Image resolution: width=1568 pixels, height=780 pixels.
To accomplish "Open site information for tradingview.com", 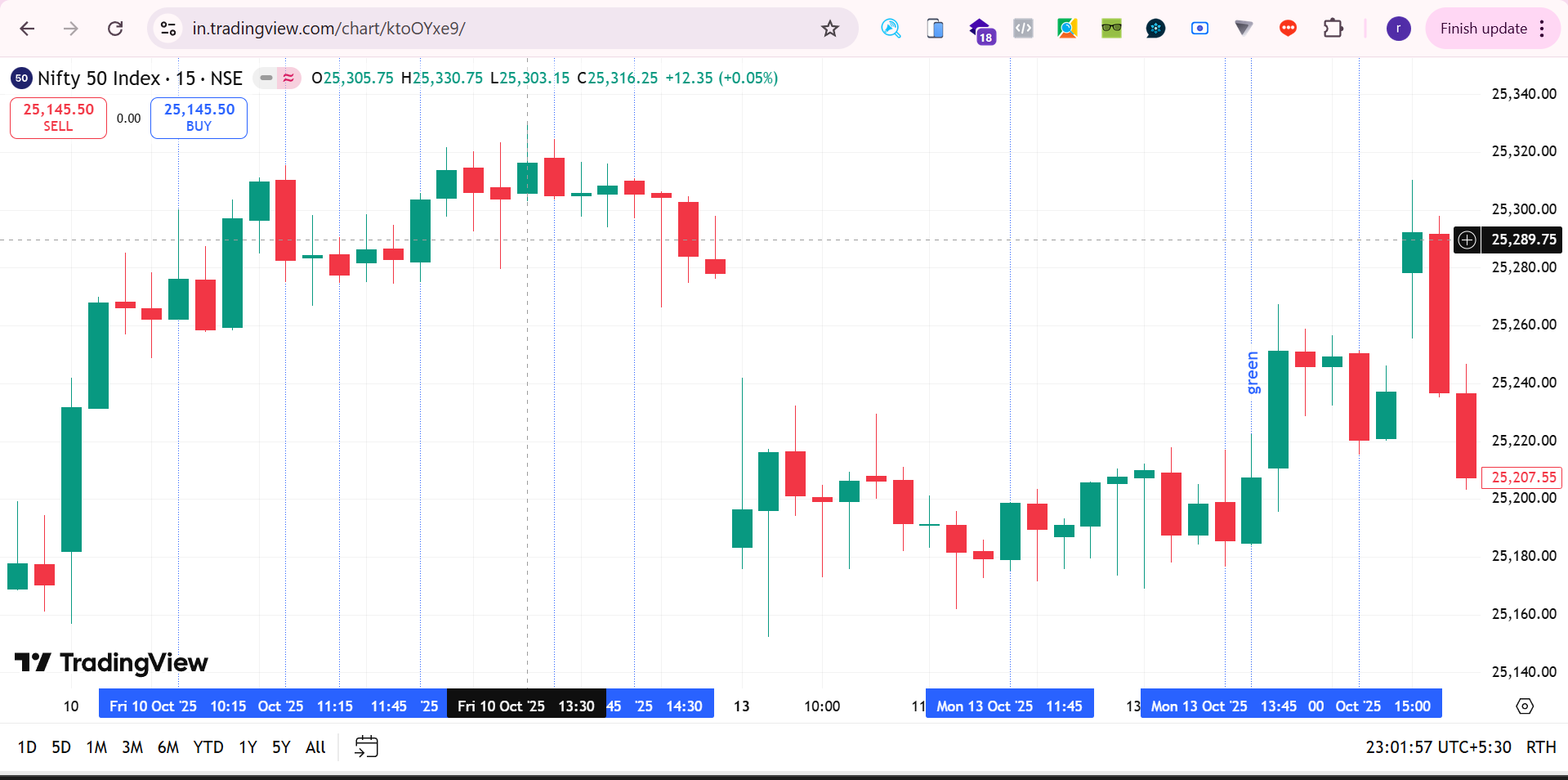I will (168, 29).
